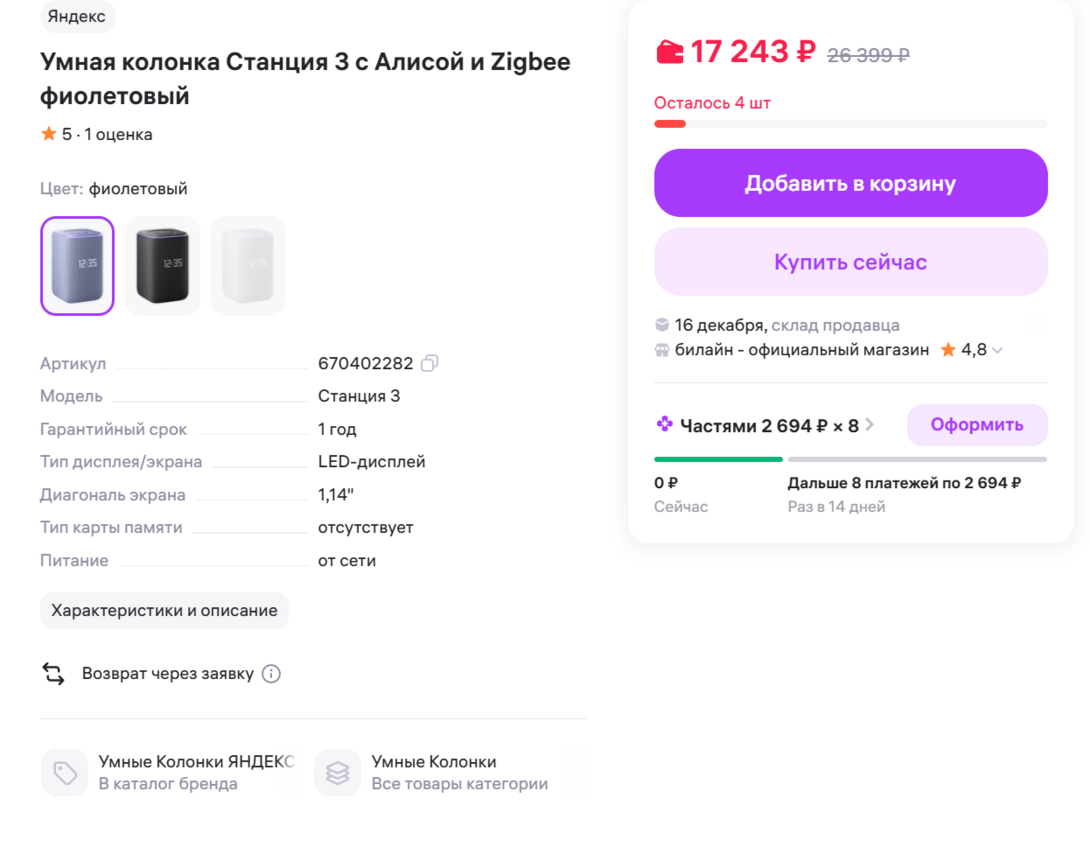
Task: Click Купить сейчас button
Action: click(850, 262)
